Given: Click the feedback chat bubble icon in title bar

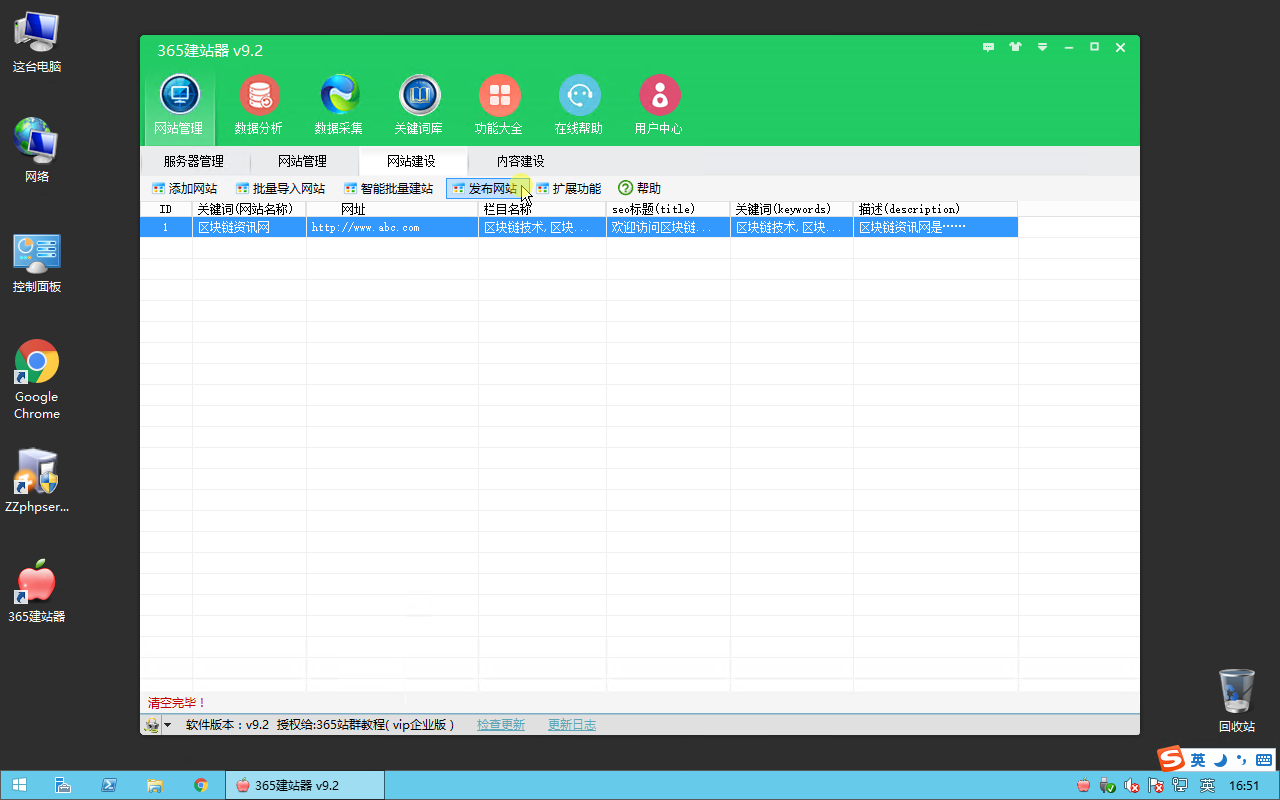Looking at the screenshot, I should [x=989, y=47].
